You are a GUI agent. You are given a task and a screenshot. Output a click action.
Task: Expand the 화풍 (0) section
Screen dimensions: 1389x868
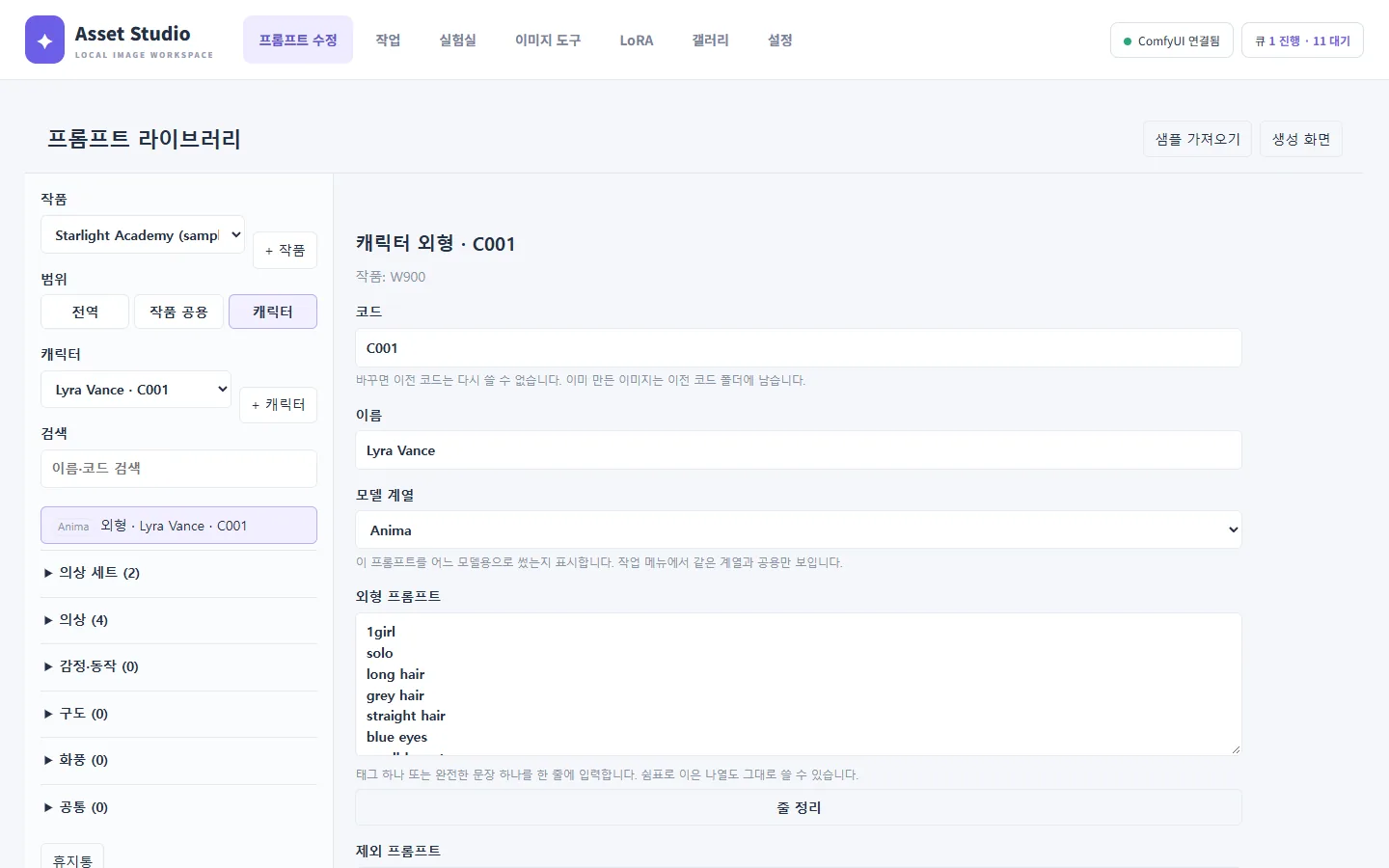[x=178, y=760]
